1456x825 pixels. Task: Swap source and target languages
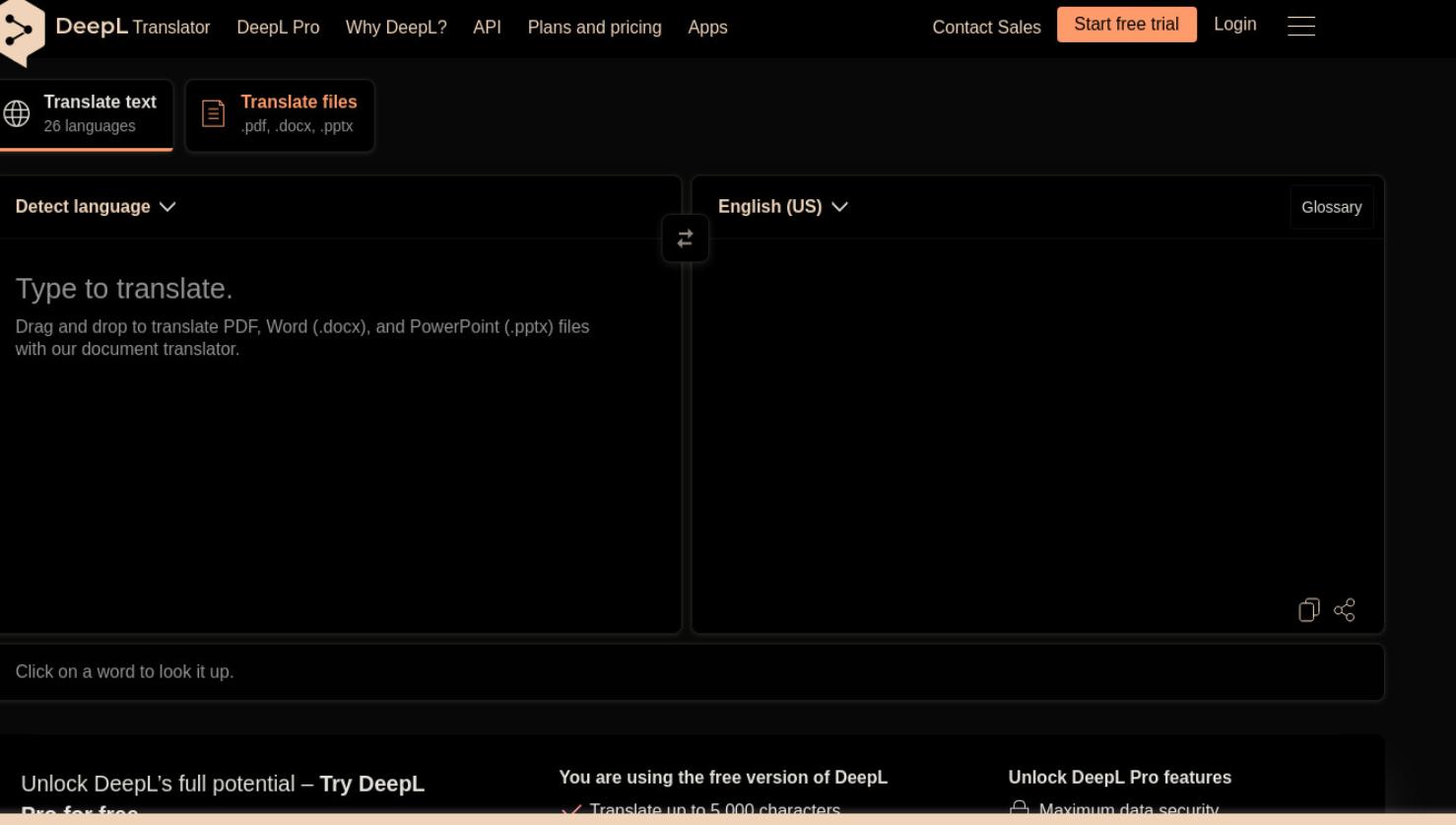[x=685, y=239]
